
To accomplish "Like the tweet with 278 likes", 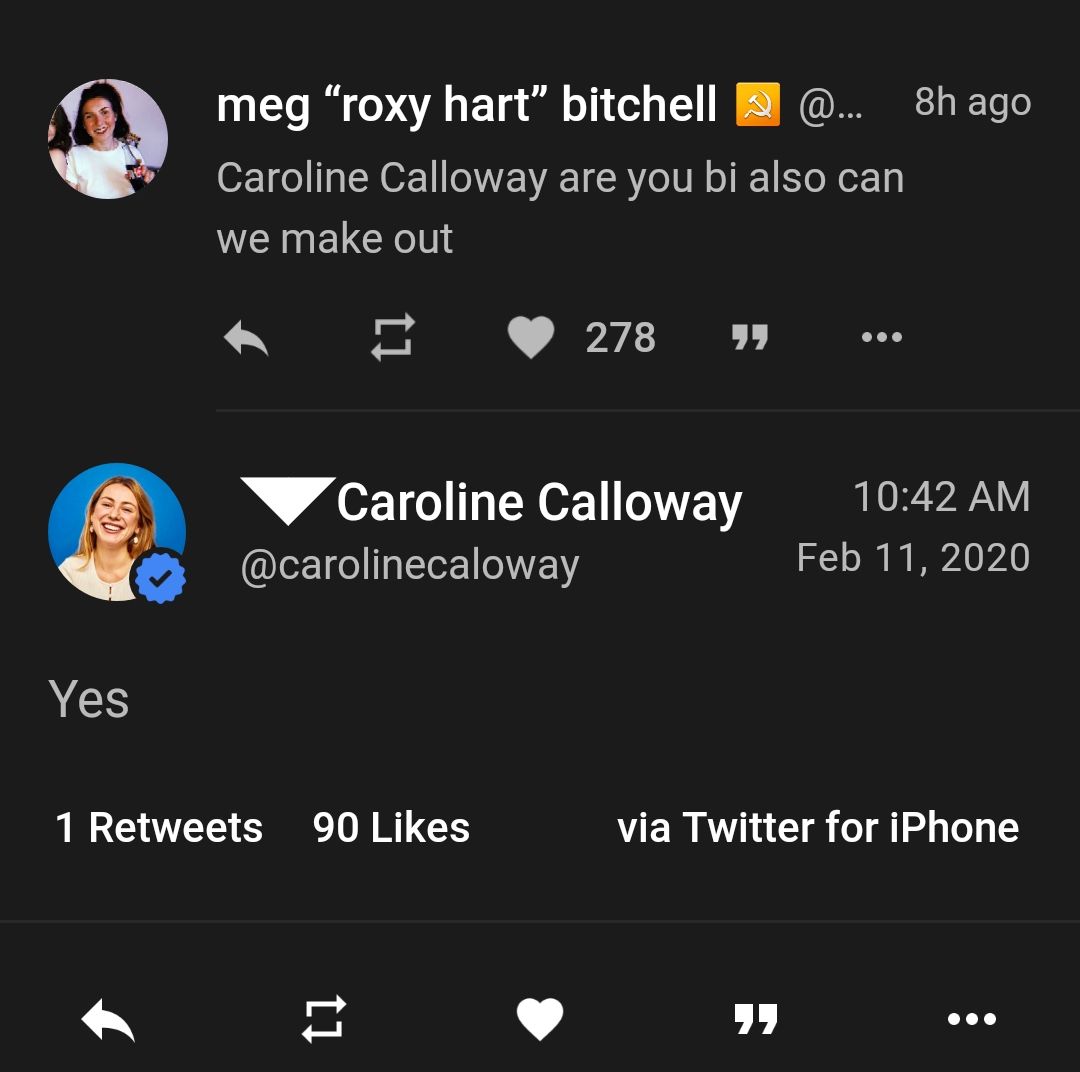I will point(531,338).
